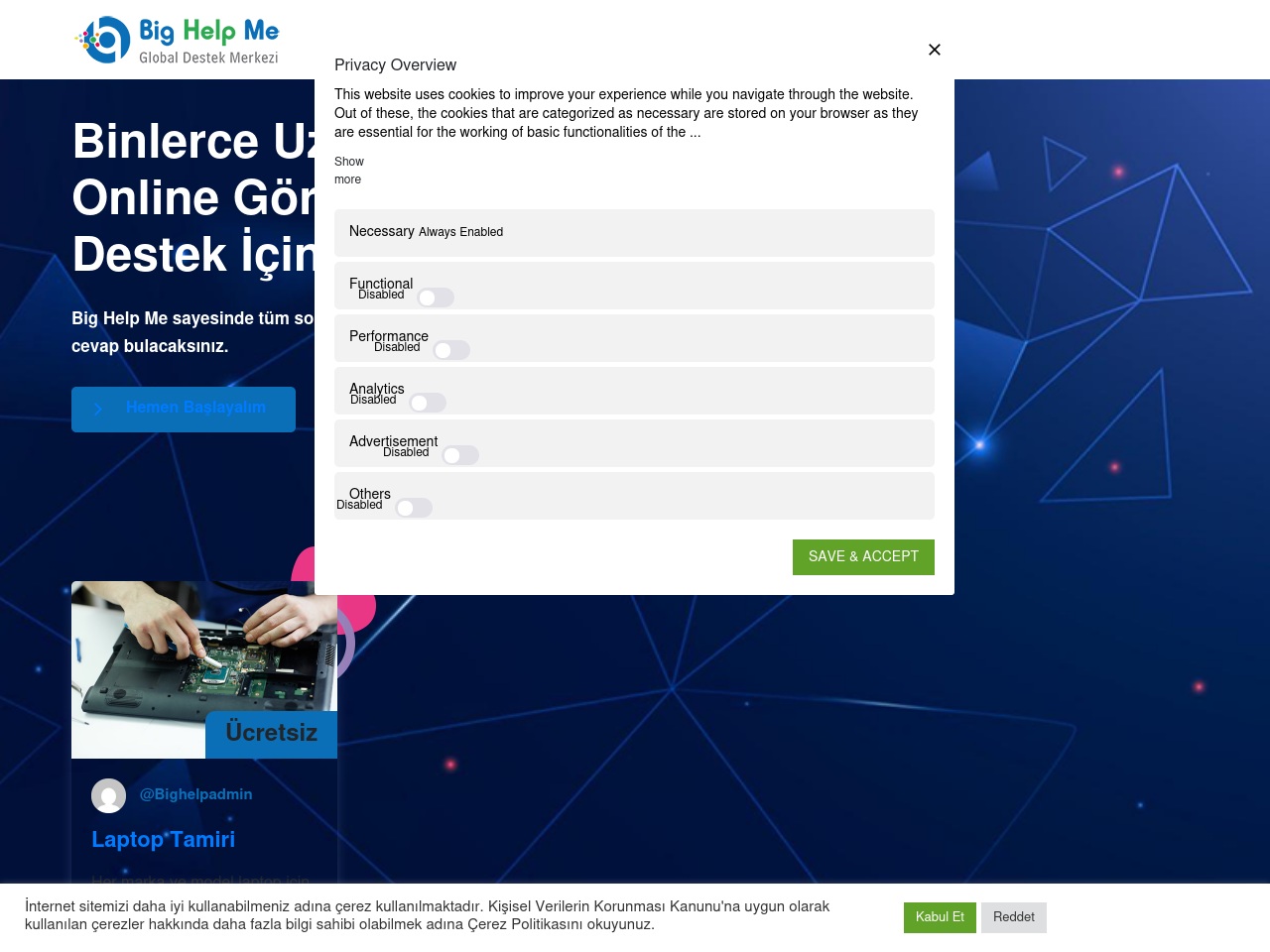Click the Privacy Overview heading

(395, 65)
